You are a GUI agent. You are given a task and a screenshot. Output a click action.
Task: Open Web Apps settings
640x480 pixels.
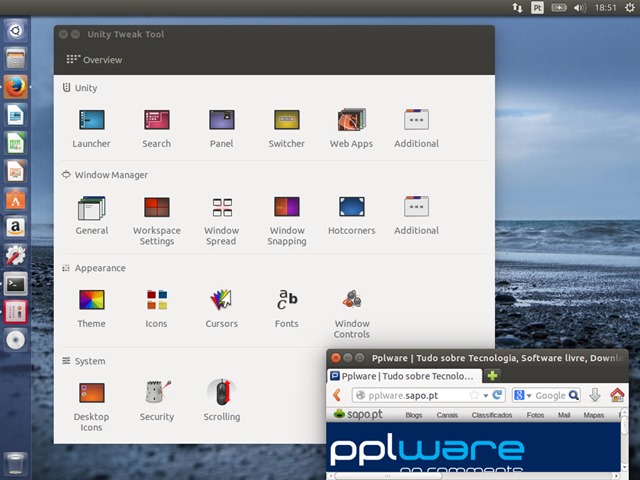[351, 129]
